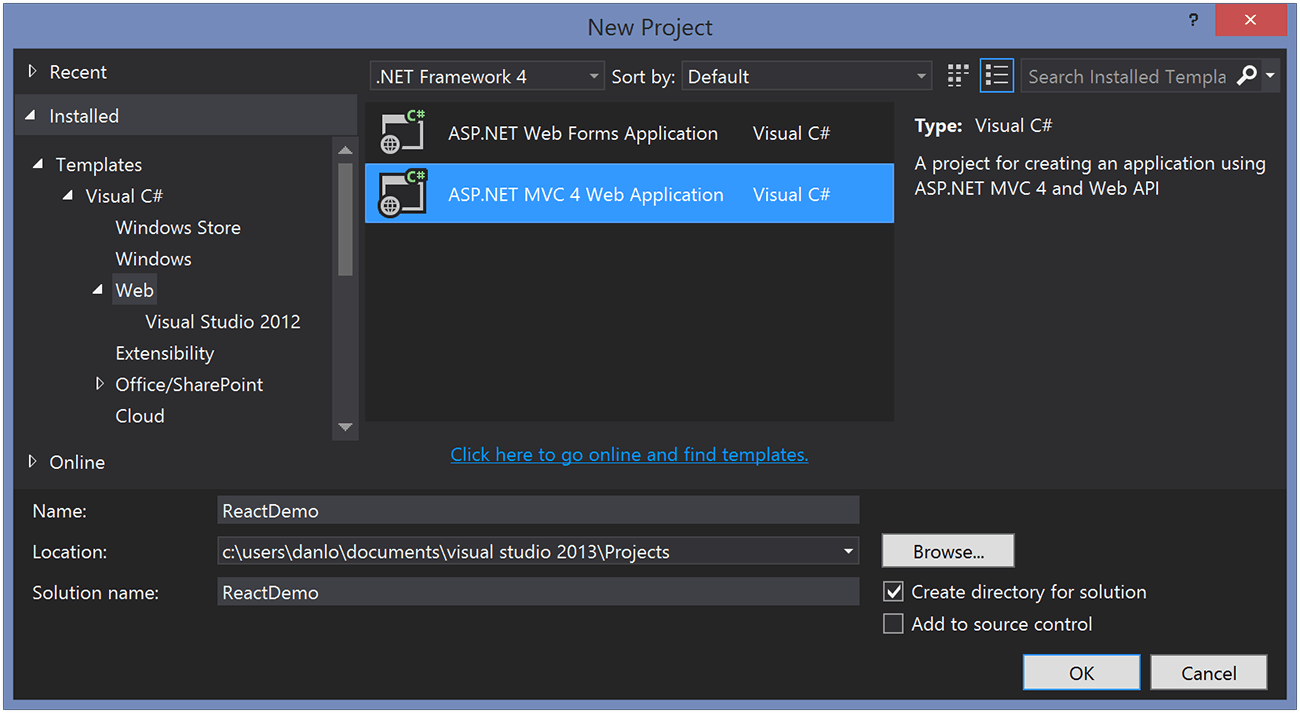Open the Sort by Default dropdown
Screen dimensions: 1300x713
806,77
